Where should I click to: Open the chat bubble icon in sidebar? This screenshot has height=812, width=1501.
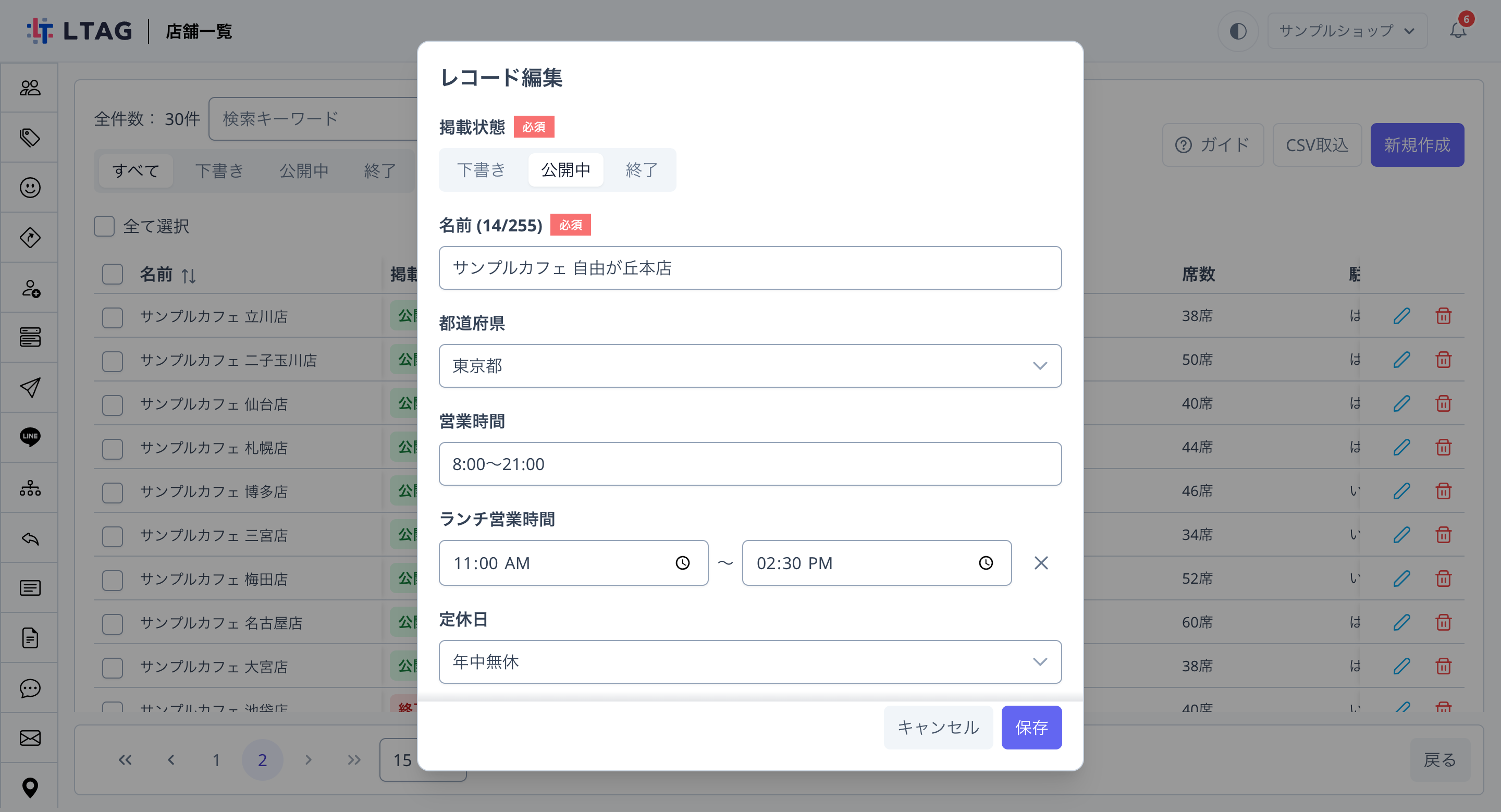pyautogui.click(x=30, y=688)
